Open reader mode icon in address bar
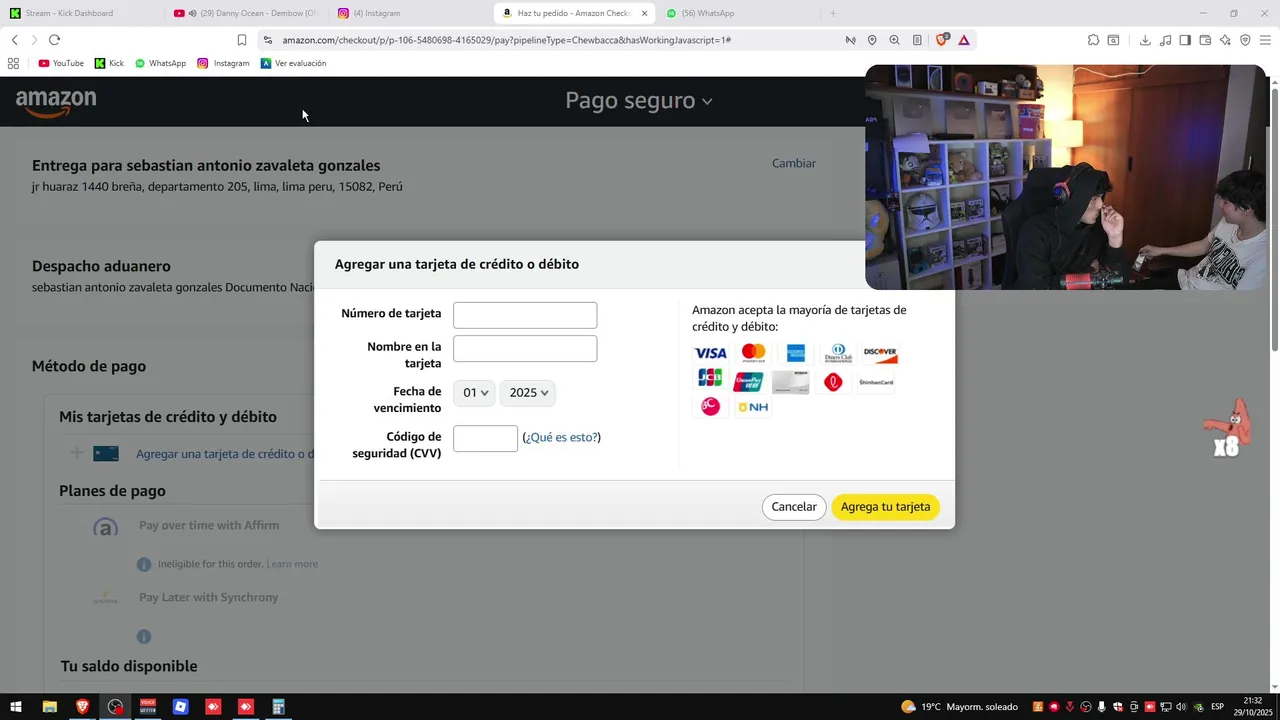Screen dimensions: 1280x720 pyautogui.click(x=917, y=40)
